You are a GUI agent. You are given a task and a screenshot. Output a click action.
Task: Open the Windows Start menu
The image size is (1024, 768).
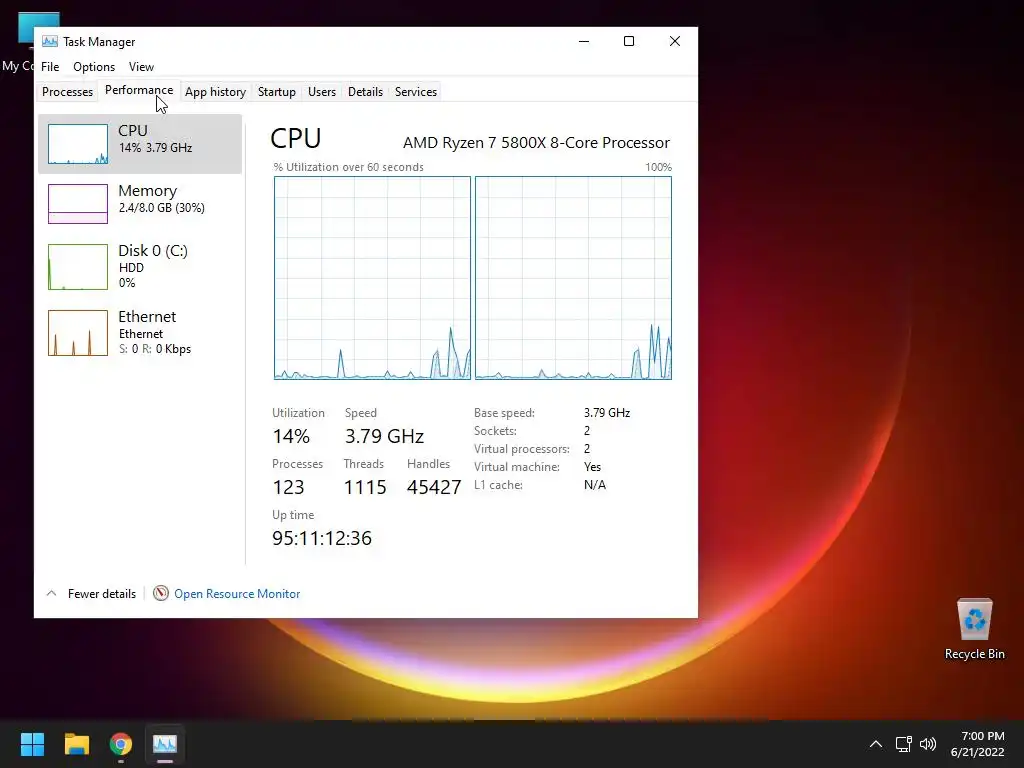click(x=32, y=744)
